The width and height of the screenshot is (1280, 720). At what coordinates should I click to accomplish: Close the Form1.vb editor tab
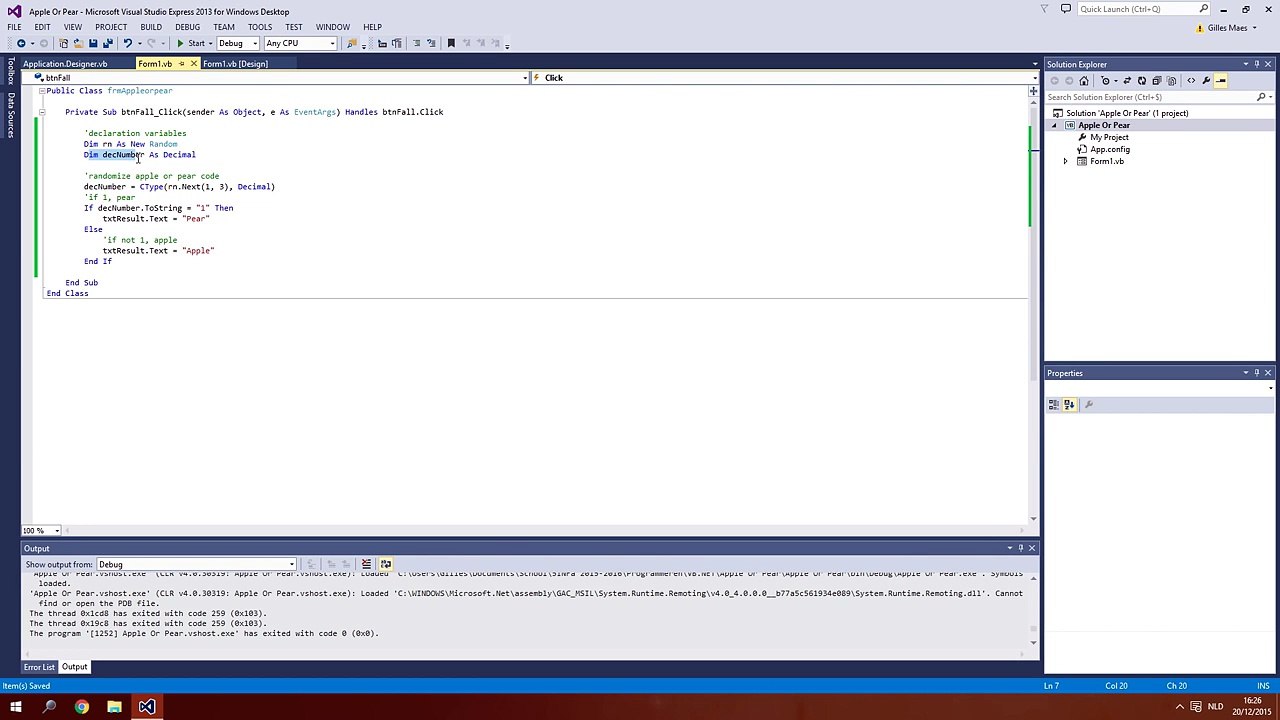point(194,64)
